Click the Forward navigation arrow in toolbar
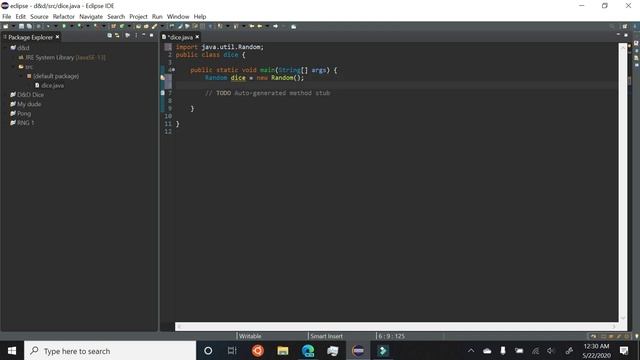 coord(276,26)
